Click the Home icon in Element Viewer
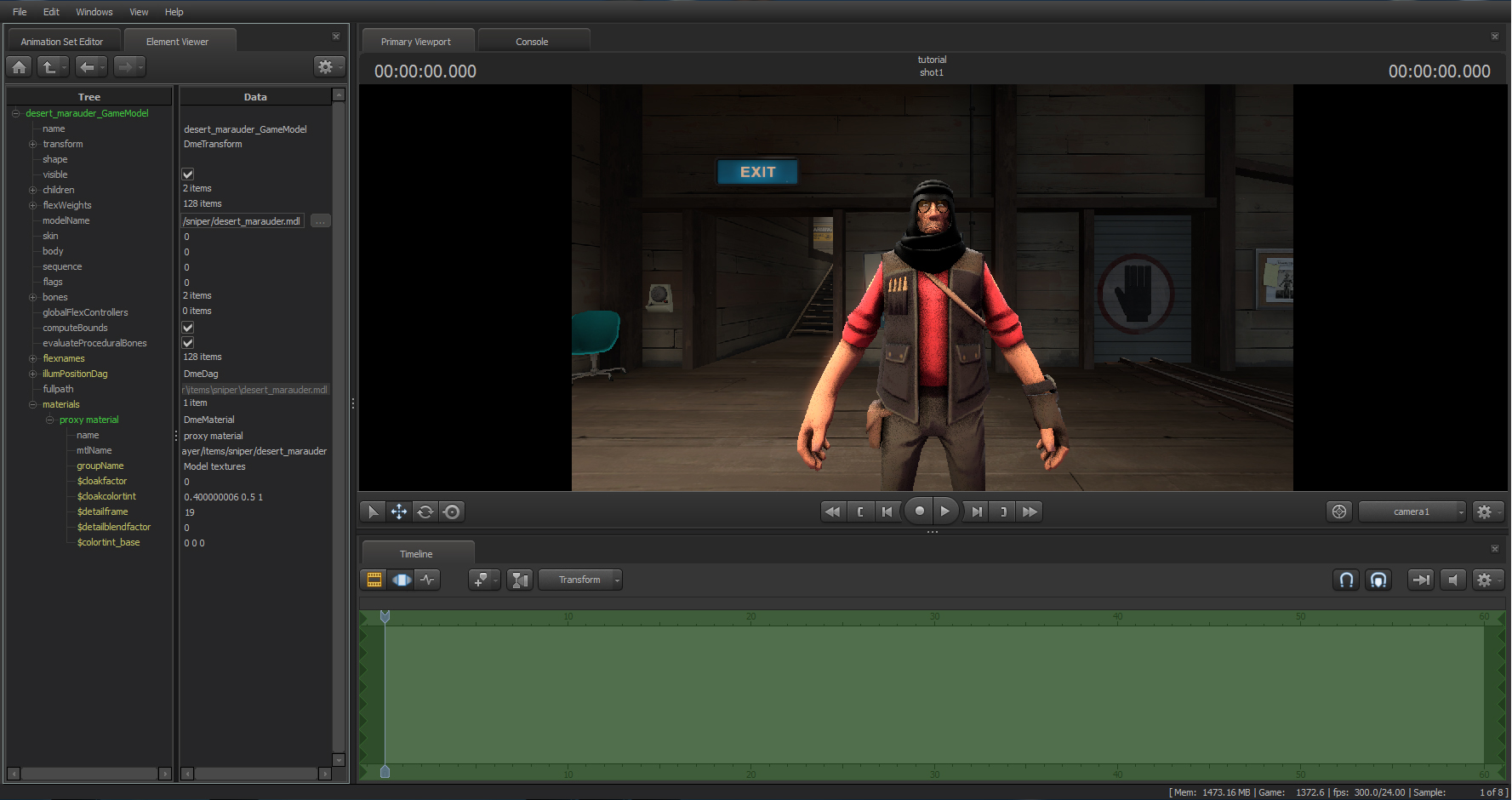 [x=20, y=66]
